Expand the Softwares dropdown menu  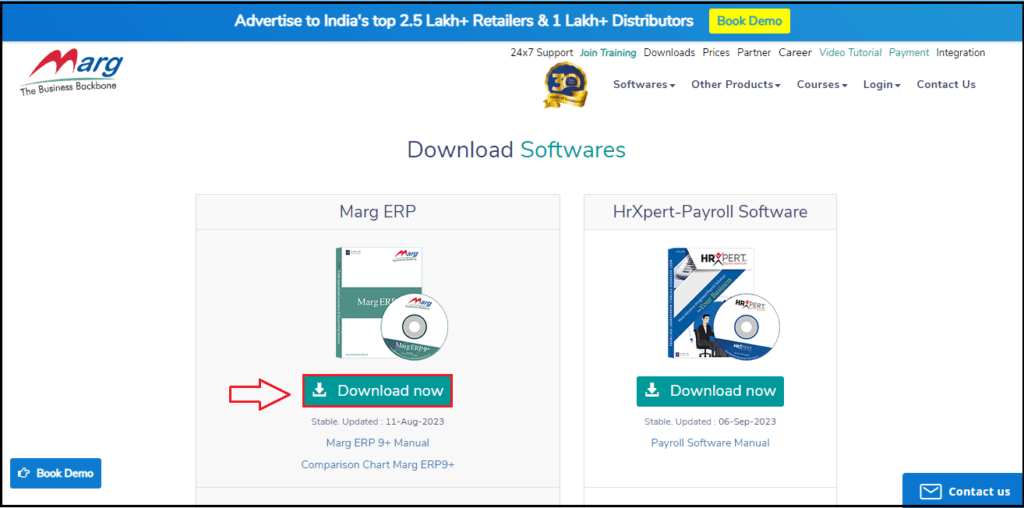pos(644,84)
